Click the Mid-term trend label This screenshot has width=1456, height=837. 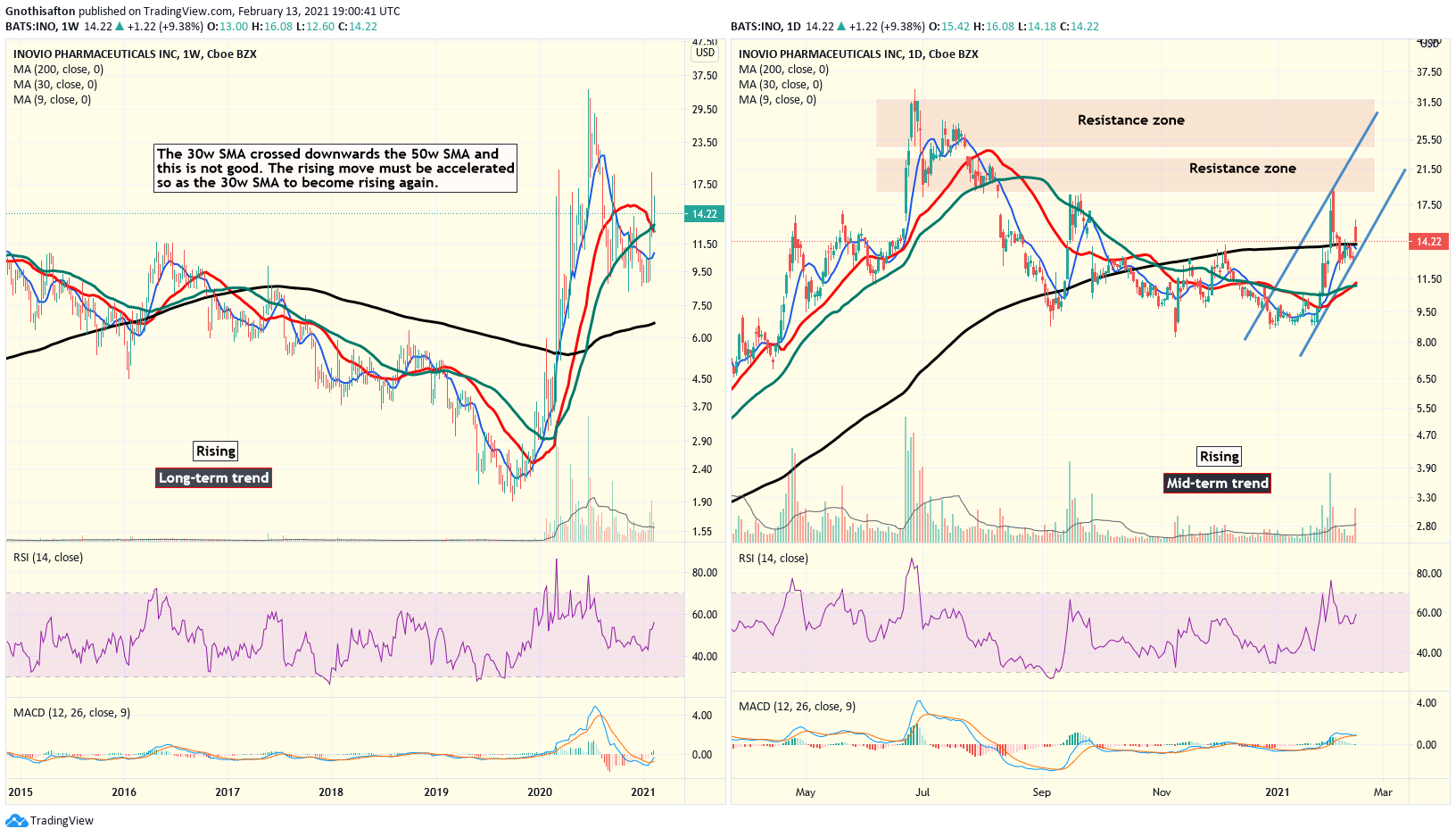pyautogui.click(x=1218, y=483)
